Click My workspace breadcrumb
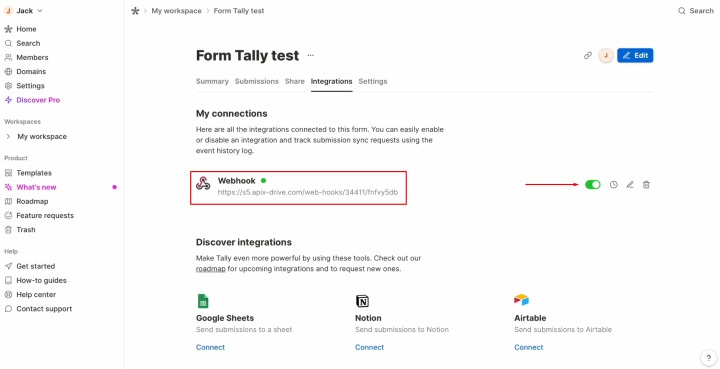Screen dimensions: 720x369 (176, 11)
